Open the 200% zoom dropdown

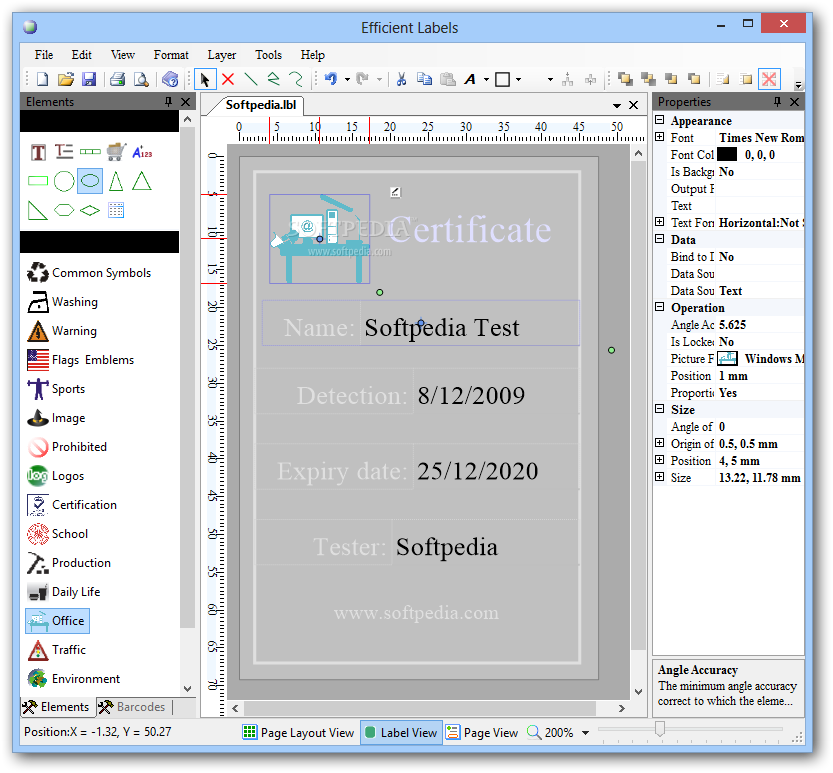585,733
